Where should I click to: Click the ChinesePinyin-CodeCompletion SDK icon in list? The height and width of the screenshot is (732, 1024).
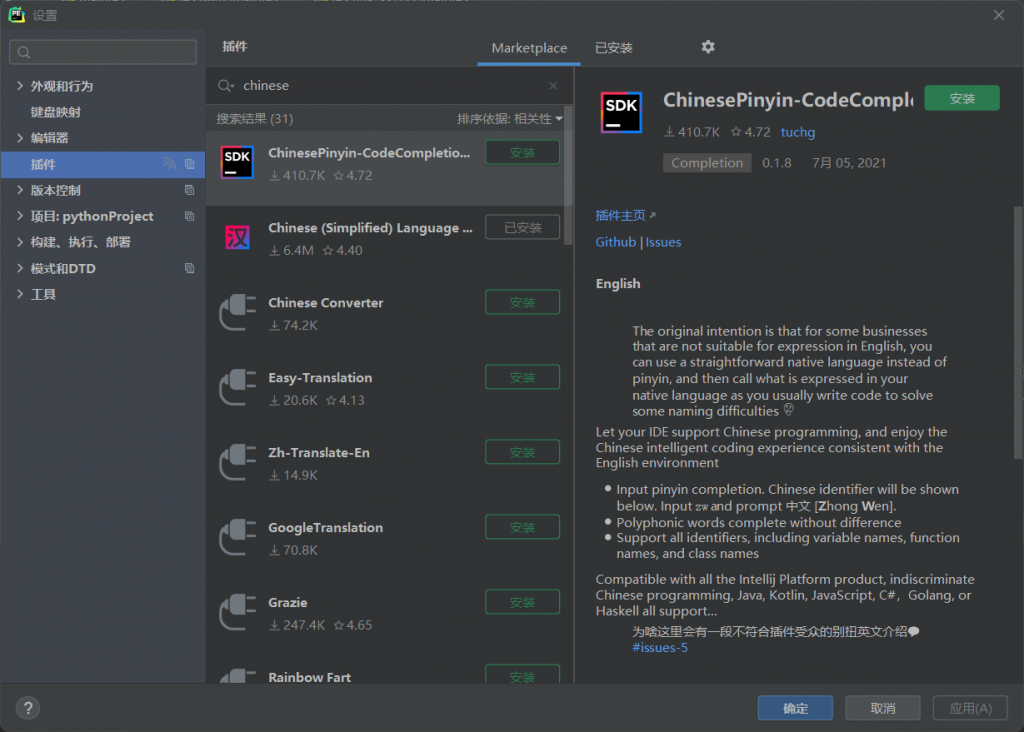[x=237, y=162]
